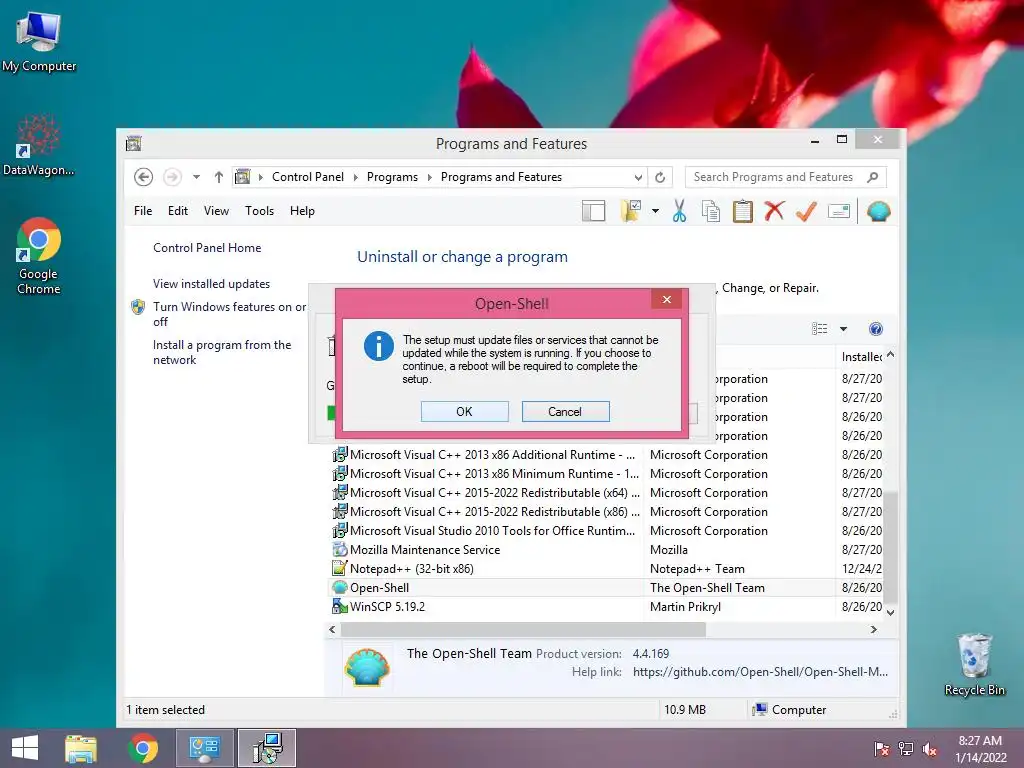This screenshot has width=1024, height=768.
Task: Select the Notepad++ (32-bit x86) row
Action: coord(607,569)
